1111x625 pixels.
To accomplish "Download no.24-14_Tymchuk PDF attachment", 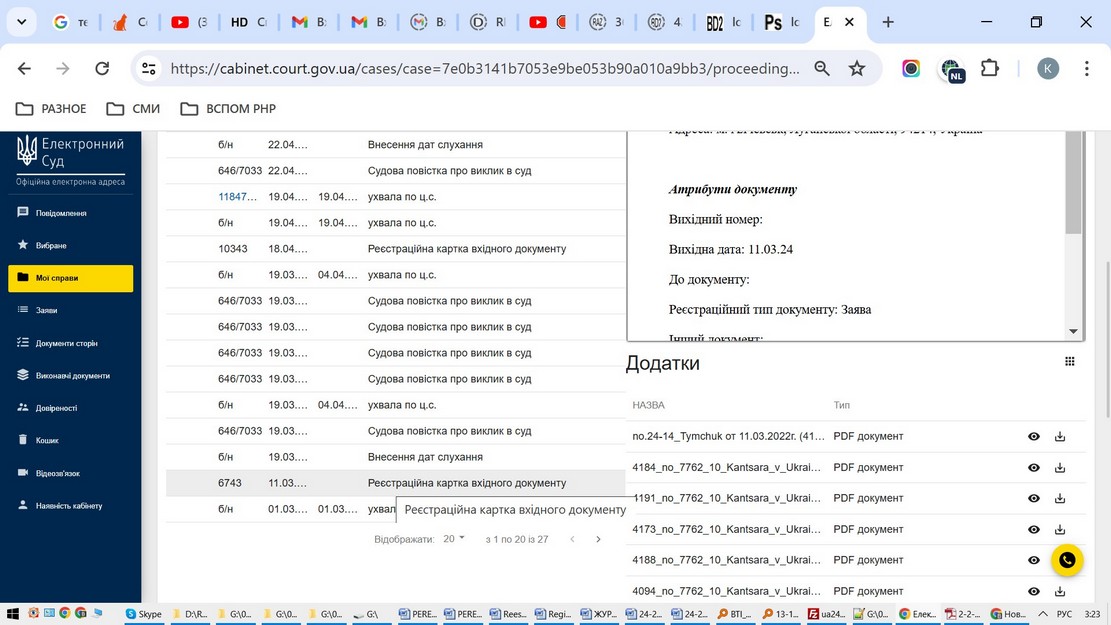I will [1060, 437].
